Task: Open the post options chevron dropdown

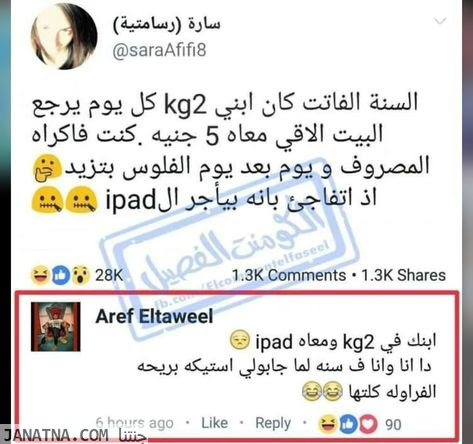Action: pos(440,21)
